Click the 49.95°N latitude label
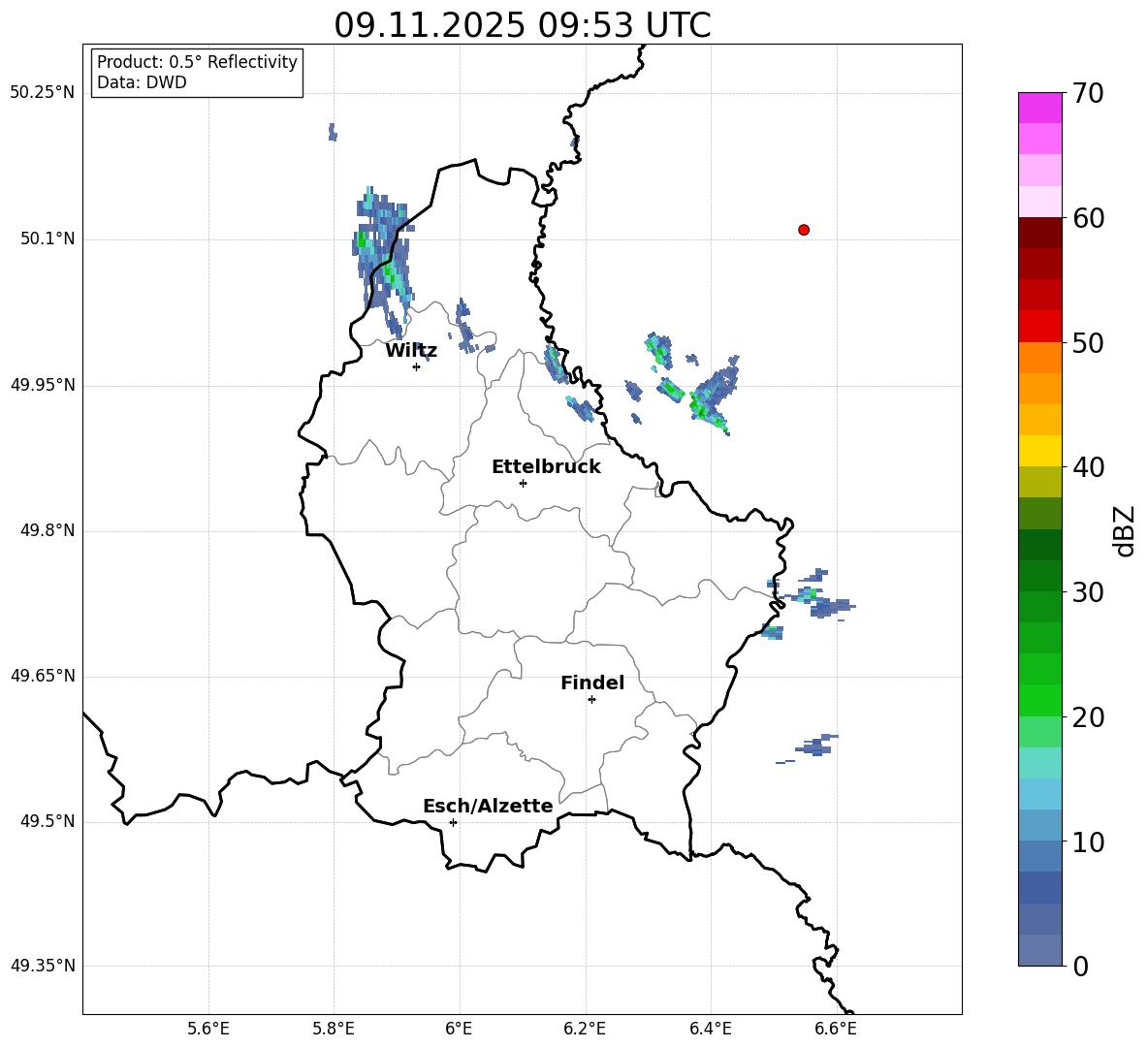This screenshot has height=1048, width=1148. [x=43, y=385]
